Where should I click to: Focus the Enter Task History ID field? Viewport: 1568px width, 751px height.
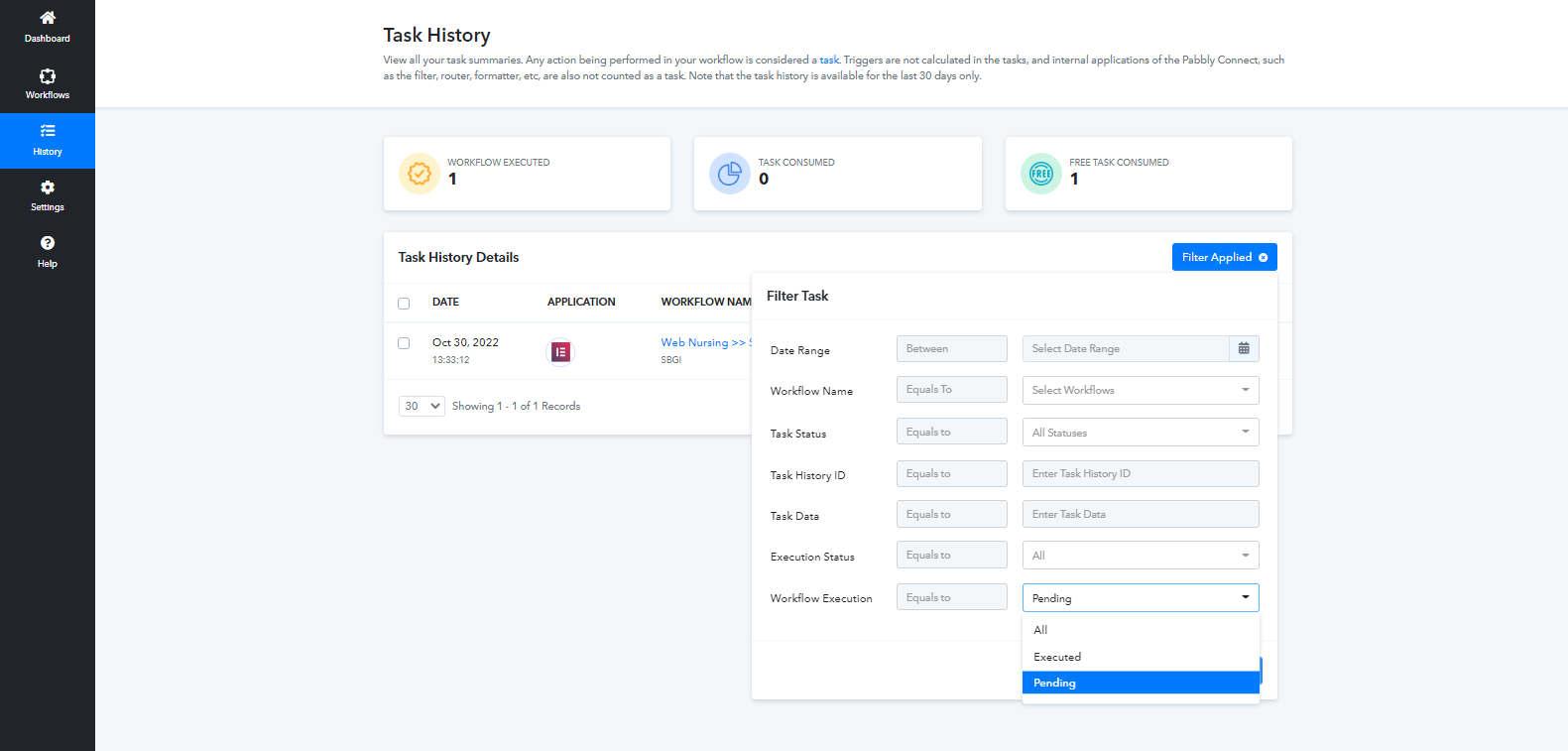[1141, 473]
